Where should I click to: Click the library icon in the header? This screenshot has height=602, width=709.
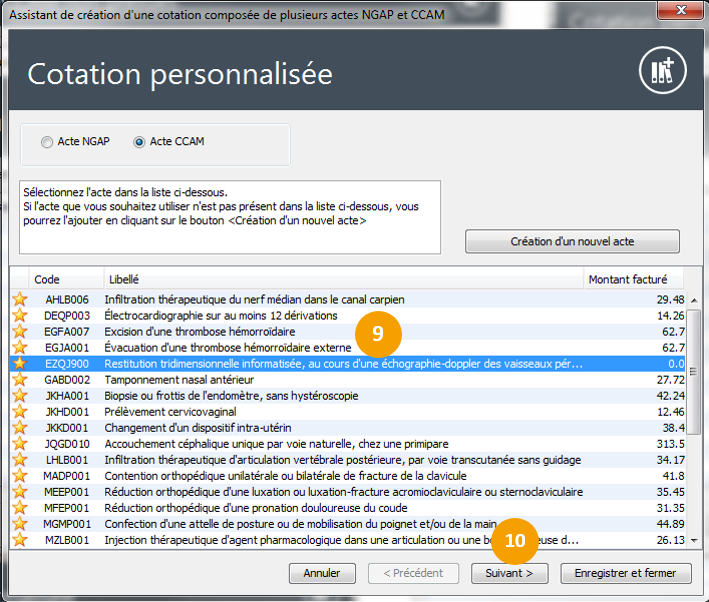coord(662,71)
